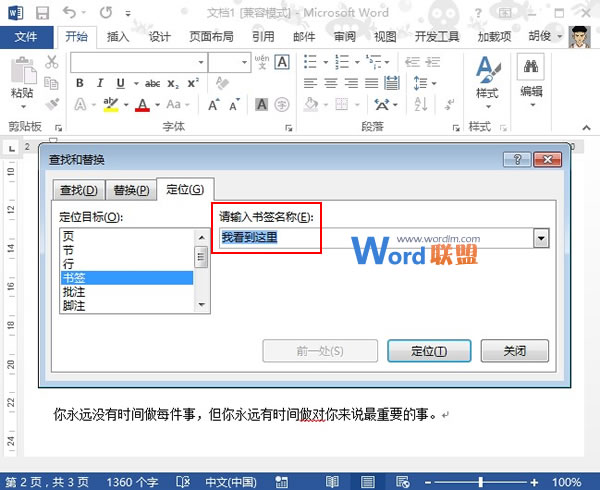Toggle Align Left paragraph button
The height and width of the screenshot is (490, 600).
click(x=310, y=83)
